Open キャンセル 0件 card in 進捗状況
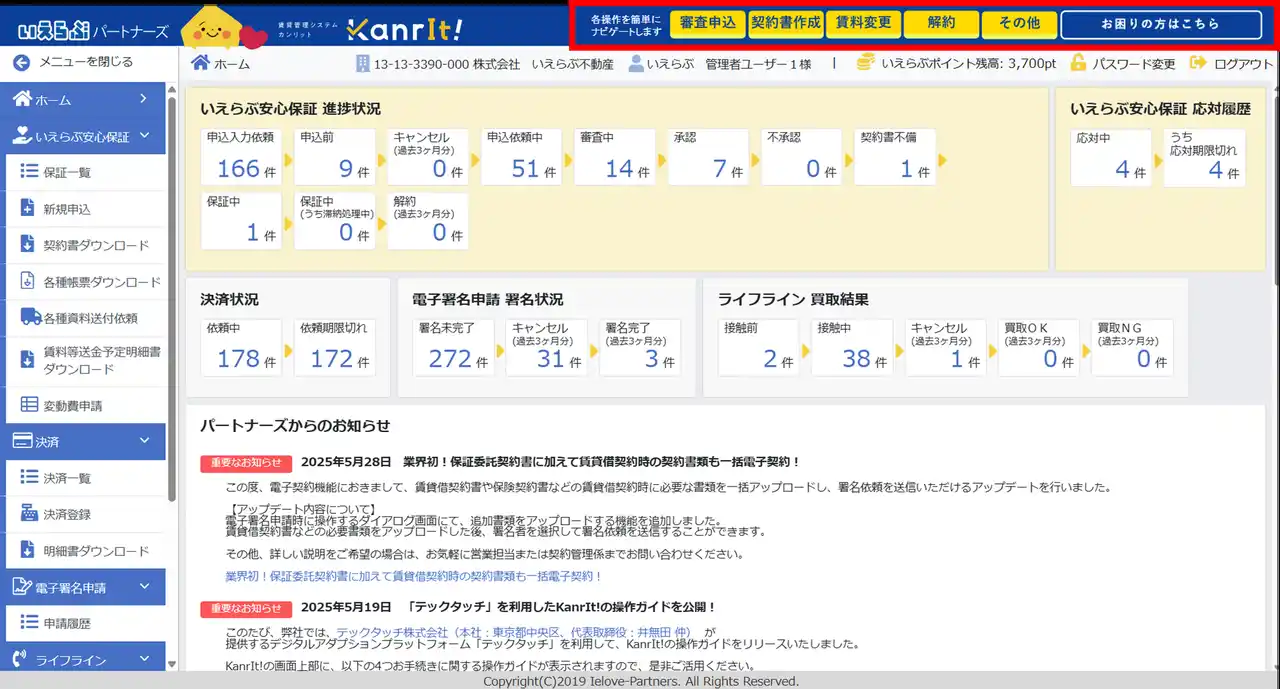Viewport: 1280px width, 689px height. [x=428, y=157]
